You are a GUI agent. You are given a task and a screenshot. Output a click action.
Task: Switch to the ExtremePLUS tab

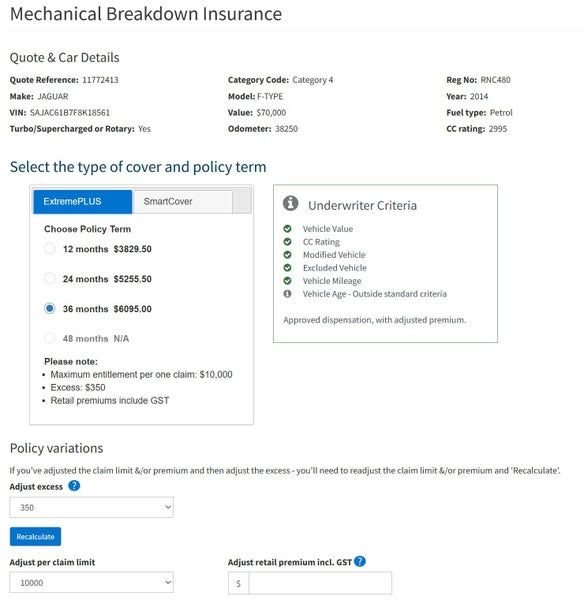[83, 202]
